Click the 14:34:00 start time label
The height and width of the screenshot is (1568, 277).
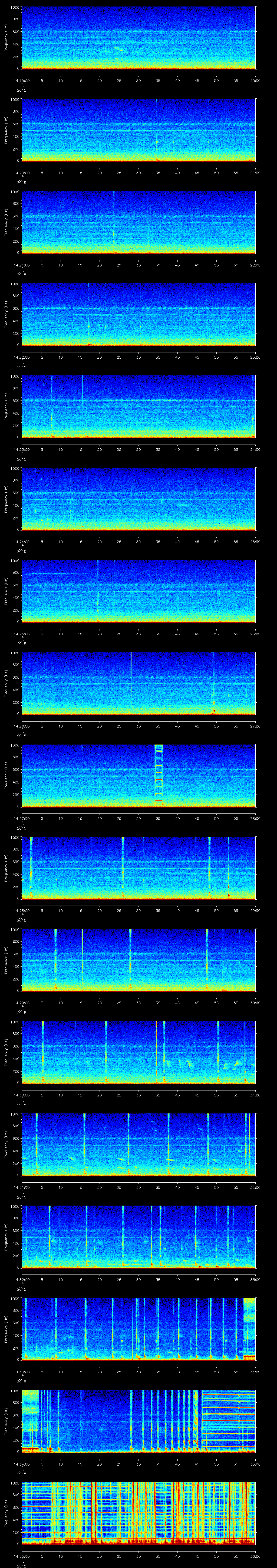pyautogui.click(x=21, y=1464)
